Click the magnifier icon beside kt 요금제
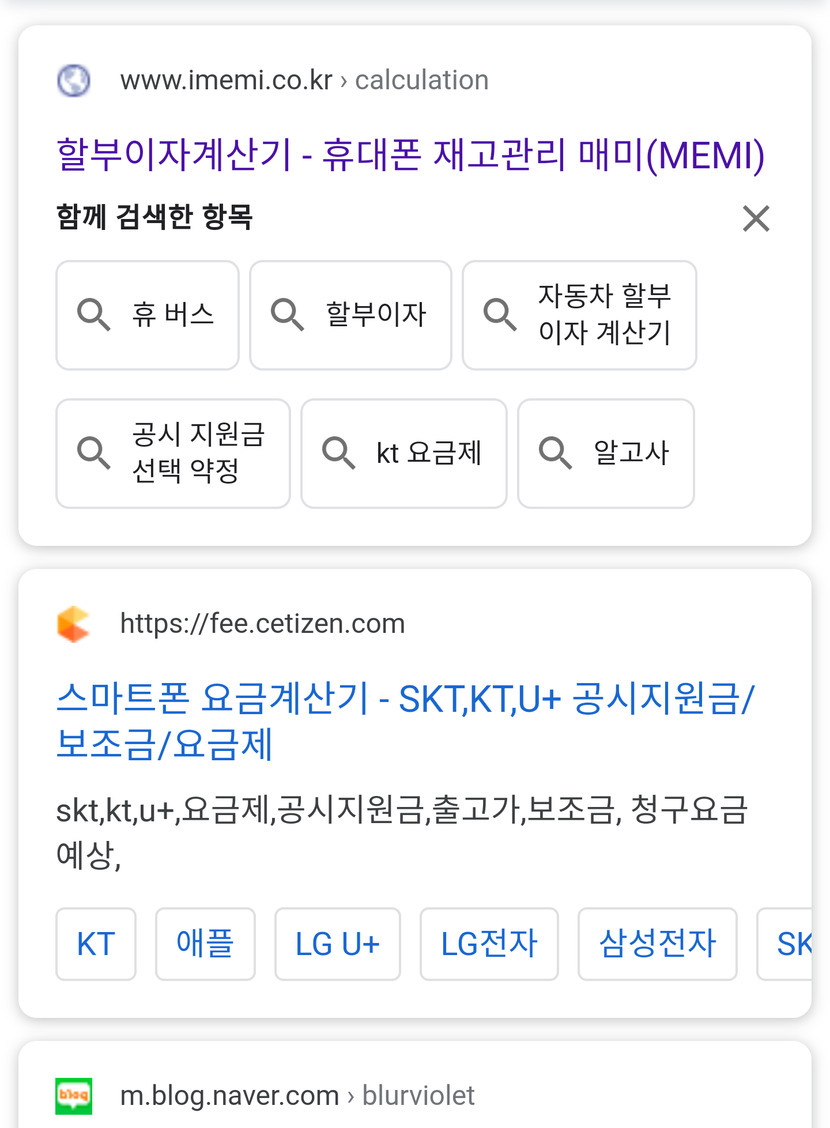This screenshot has width=830, height=1128. click(x=339, y=453)
